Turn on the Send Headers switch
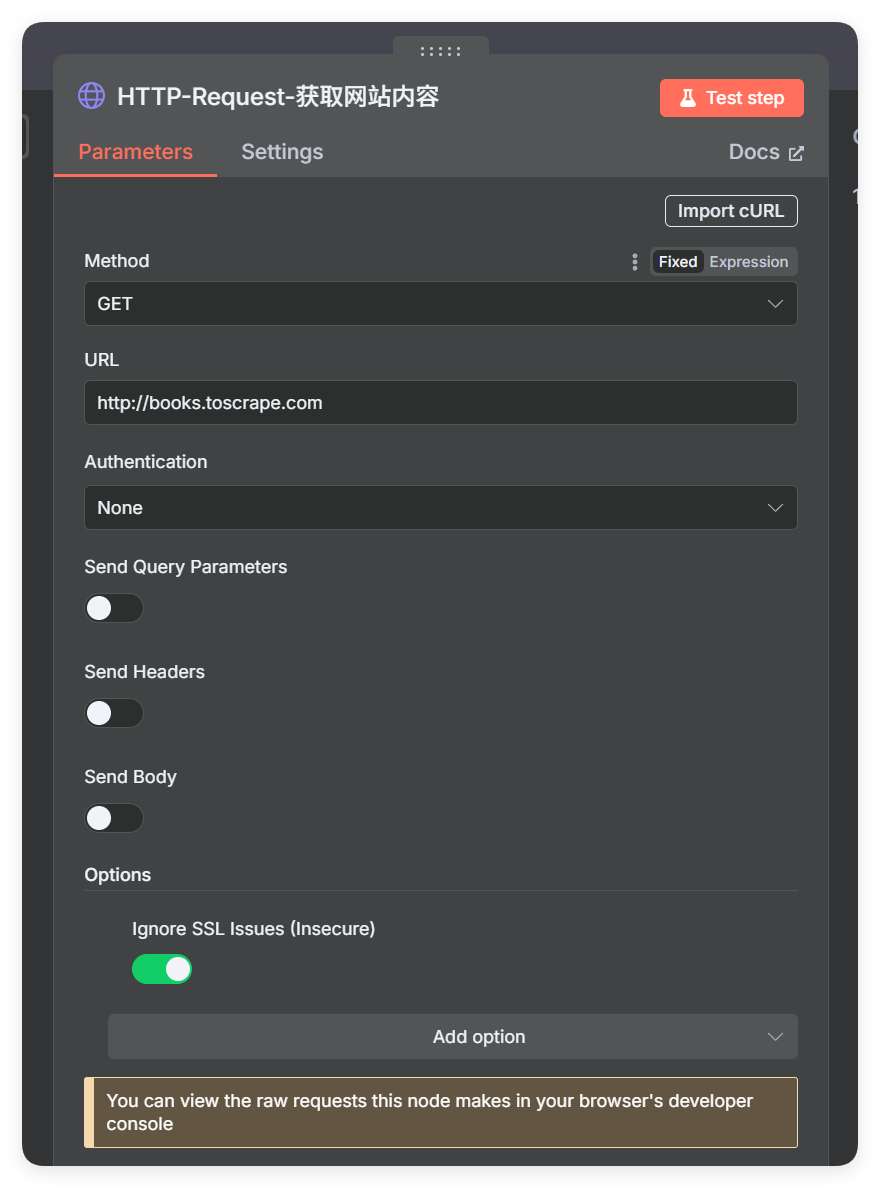The height and width of the screenshot is (1188, 880). [114, 713]
